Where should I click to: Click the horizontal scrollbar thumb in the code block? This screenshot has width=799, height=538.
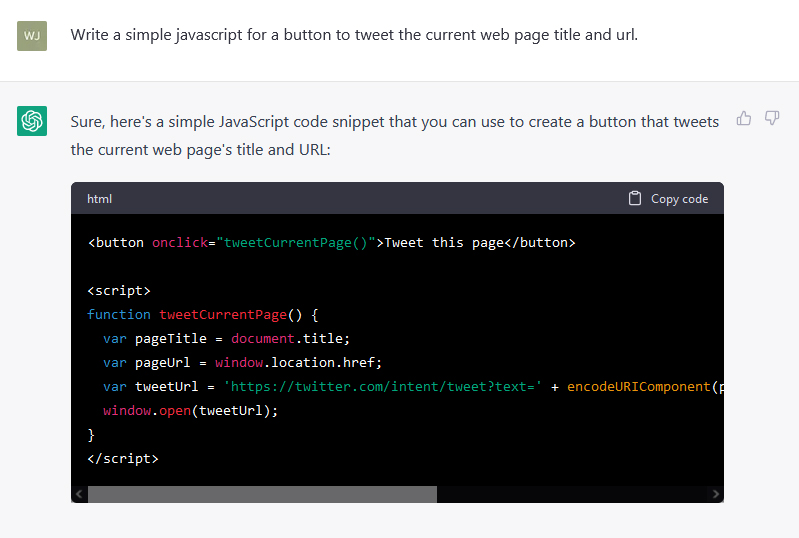point(262,494)
